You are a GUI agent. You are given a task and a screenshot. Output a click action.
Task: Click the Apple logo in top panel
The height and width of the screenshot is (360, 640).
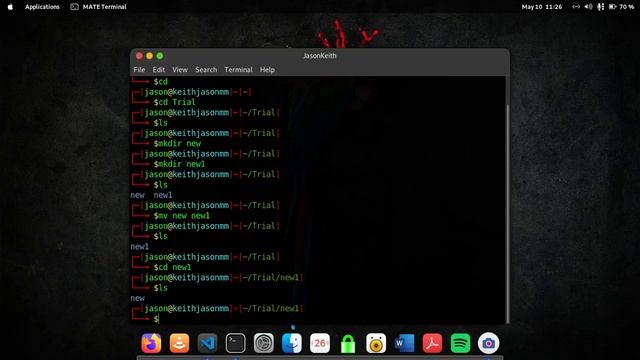pyautogui.click(x=10, y=7)
